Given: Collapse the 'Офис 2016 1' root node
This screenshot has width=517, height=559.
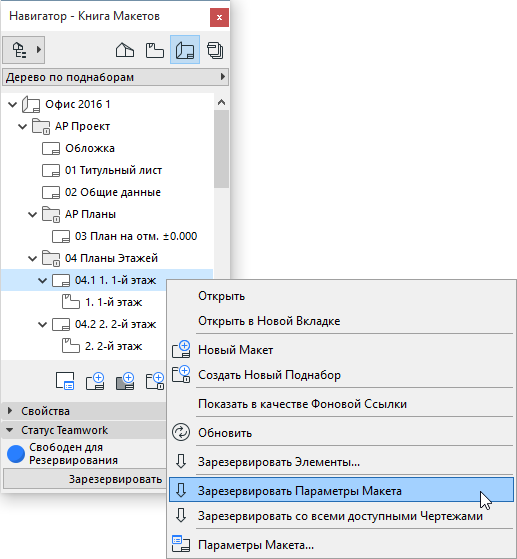Looking at the screenshot, I should 12,104.
